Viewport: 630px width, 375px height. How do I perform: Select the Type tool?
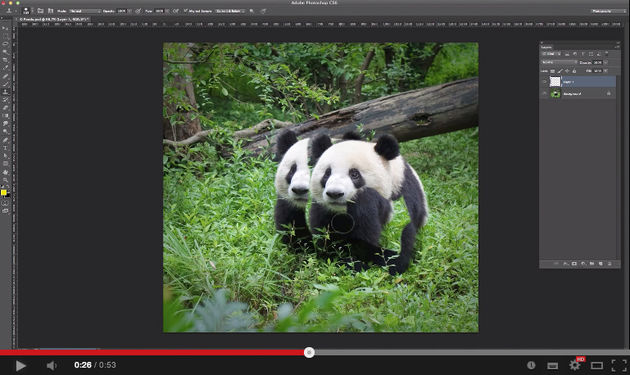tap(5, 147)
